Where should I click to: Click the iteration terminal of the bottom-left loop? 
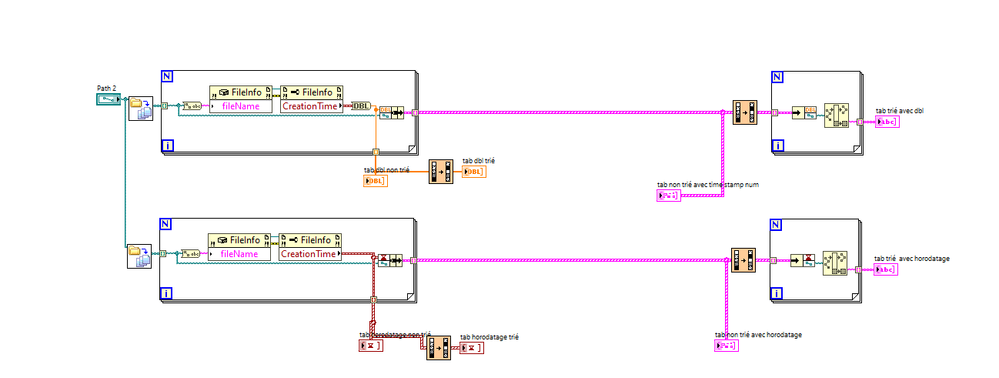(x=166, y=294)
